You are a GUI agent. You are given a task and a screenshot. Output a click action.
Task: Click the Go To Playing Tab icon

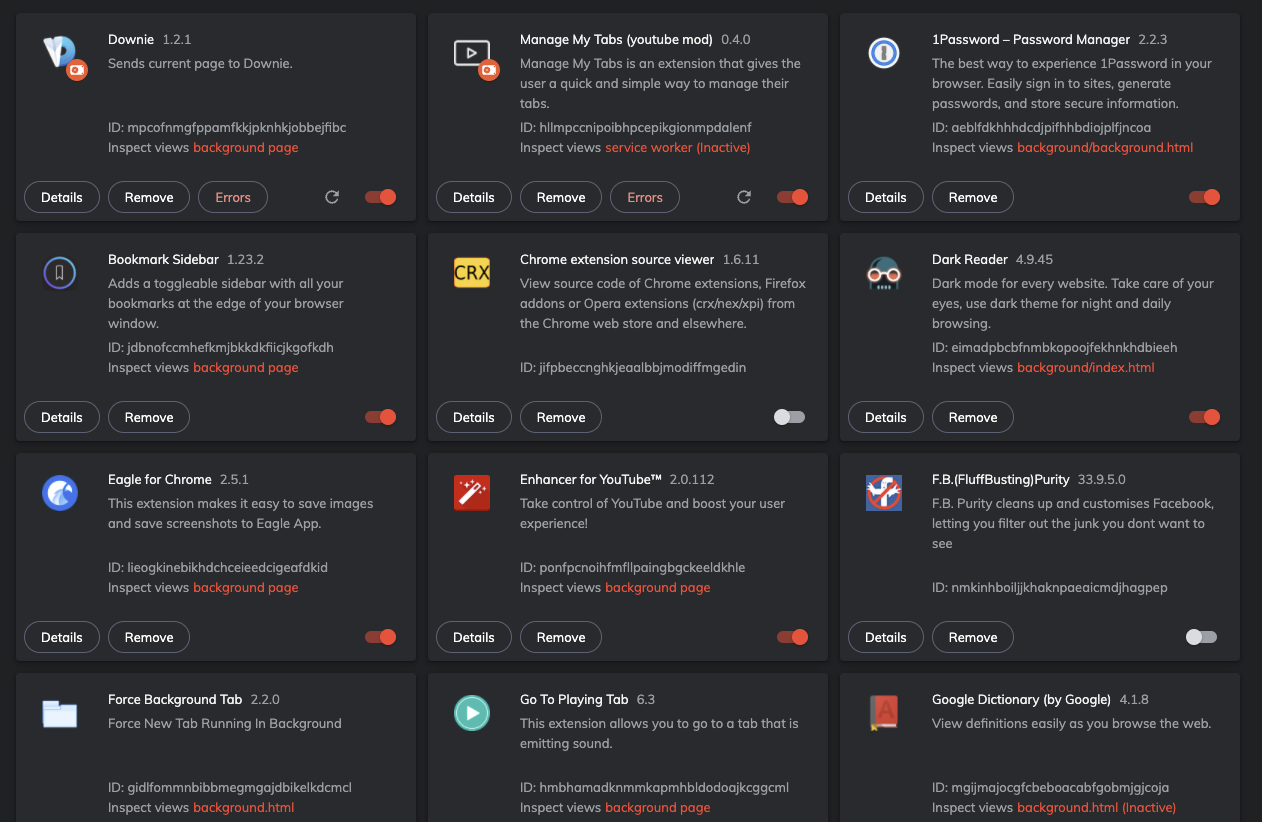472,713
